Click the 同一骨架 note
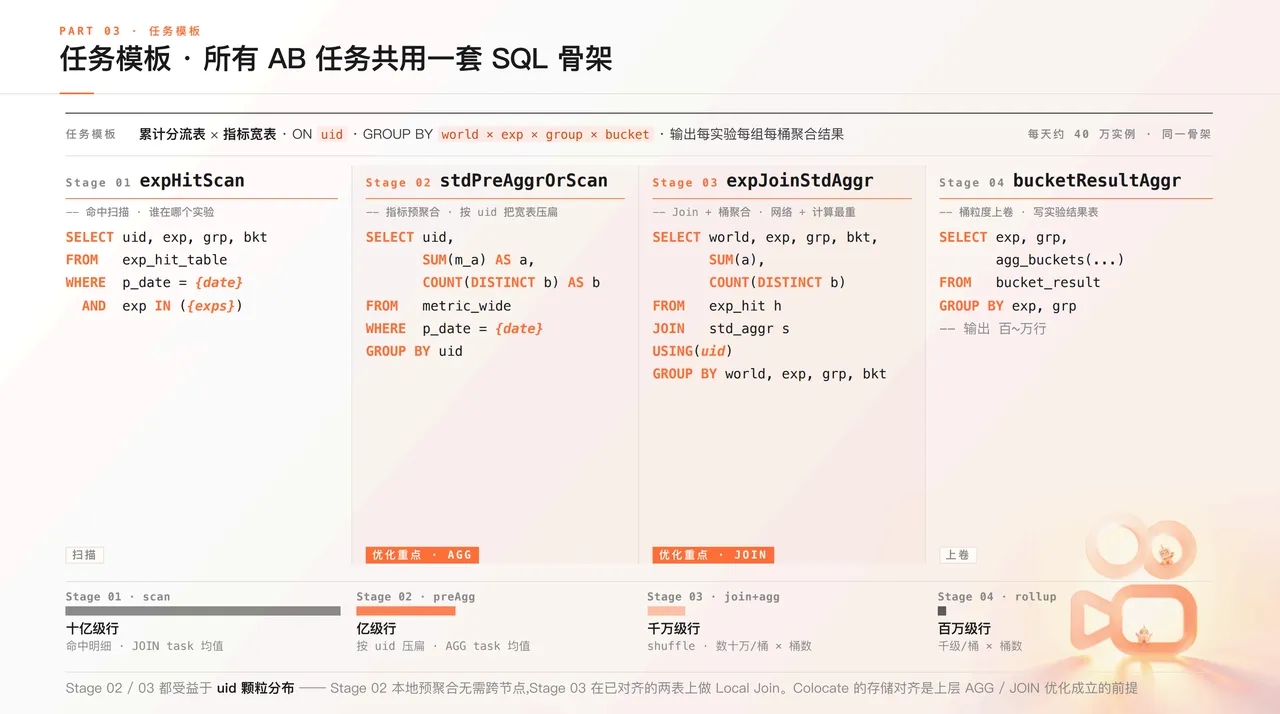This screenshot has width=1280, height=714. 1186,134
